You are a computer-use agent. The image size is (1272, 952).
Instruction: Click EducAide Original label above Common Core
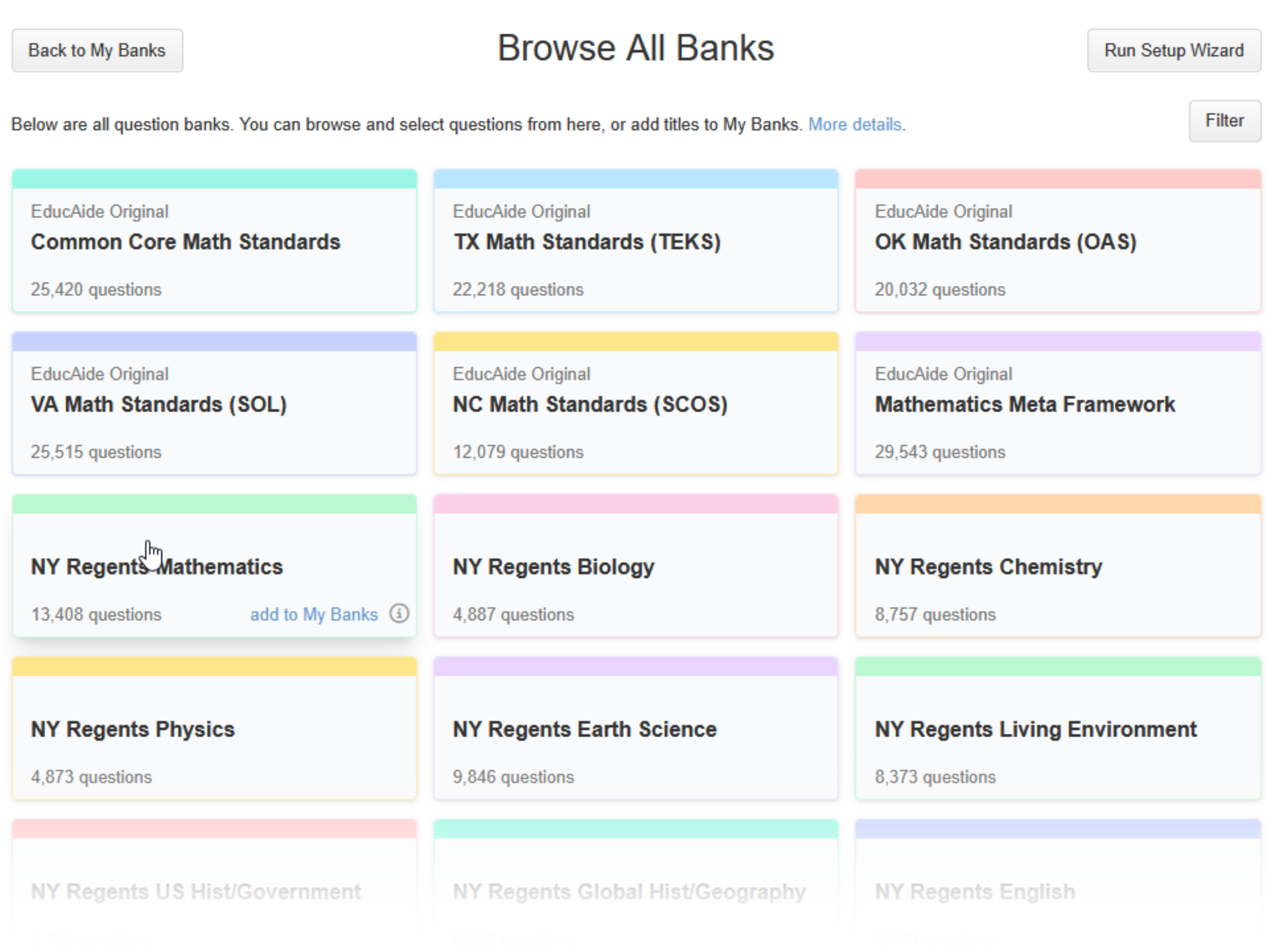(99, 211)
